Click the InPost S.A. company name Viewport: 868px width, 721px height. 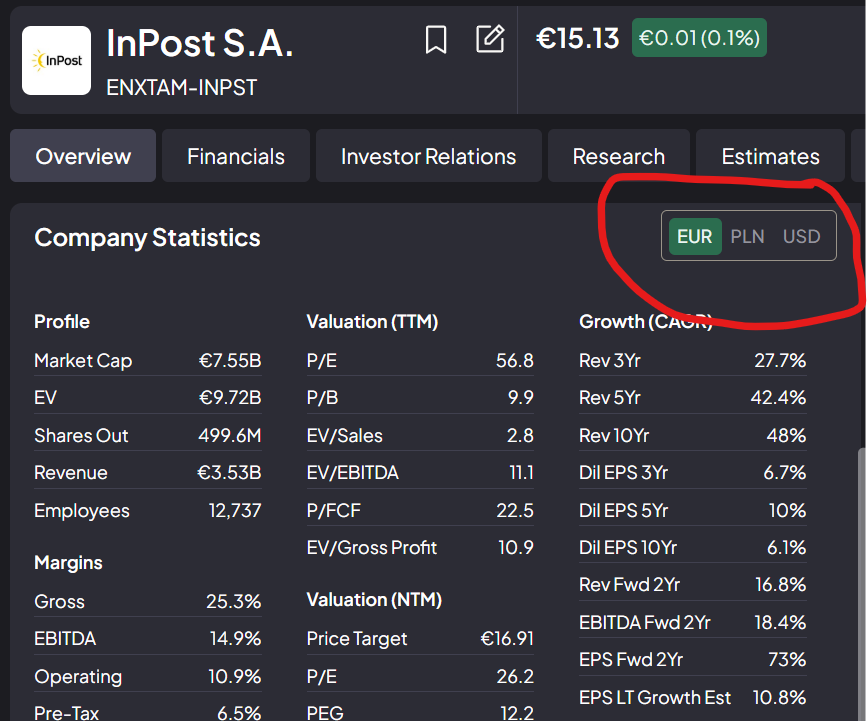pyautogui.click(x=199, y=43)
